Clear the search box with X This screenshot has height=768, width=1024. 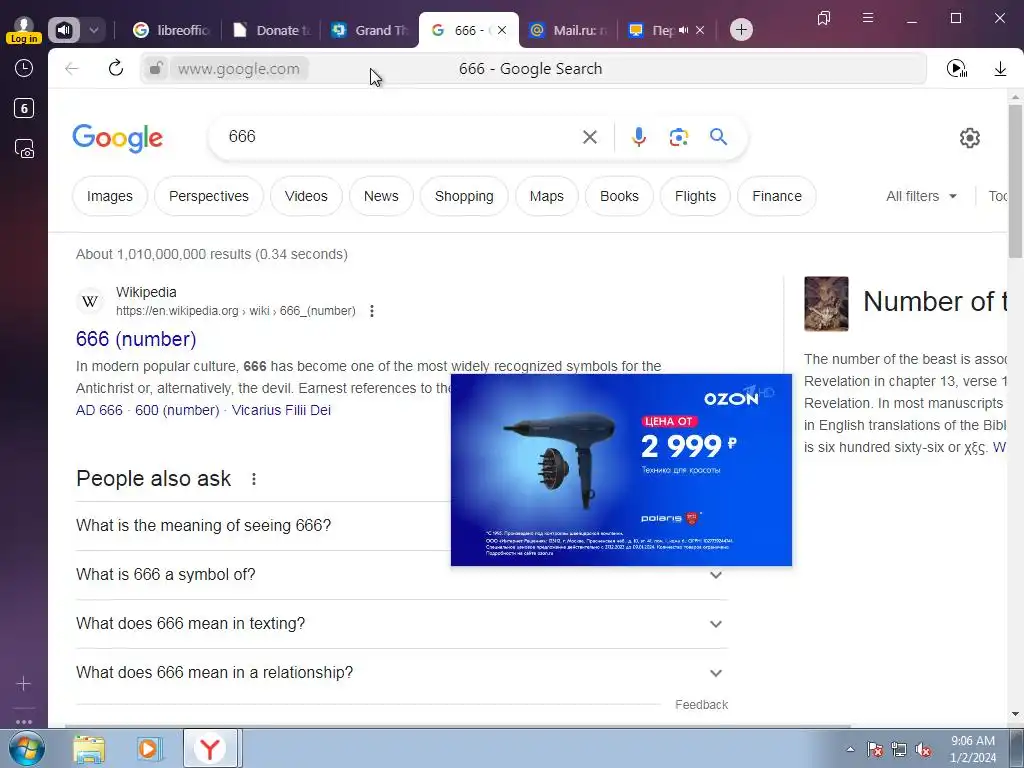[590, 137]
